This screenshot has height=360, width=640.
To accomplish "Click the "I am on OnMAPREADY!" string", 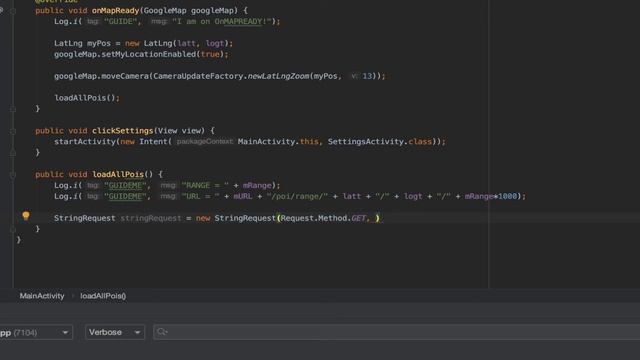I will pyautogui.click(x=222, y=22).
